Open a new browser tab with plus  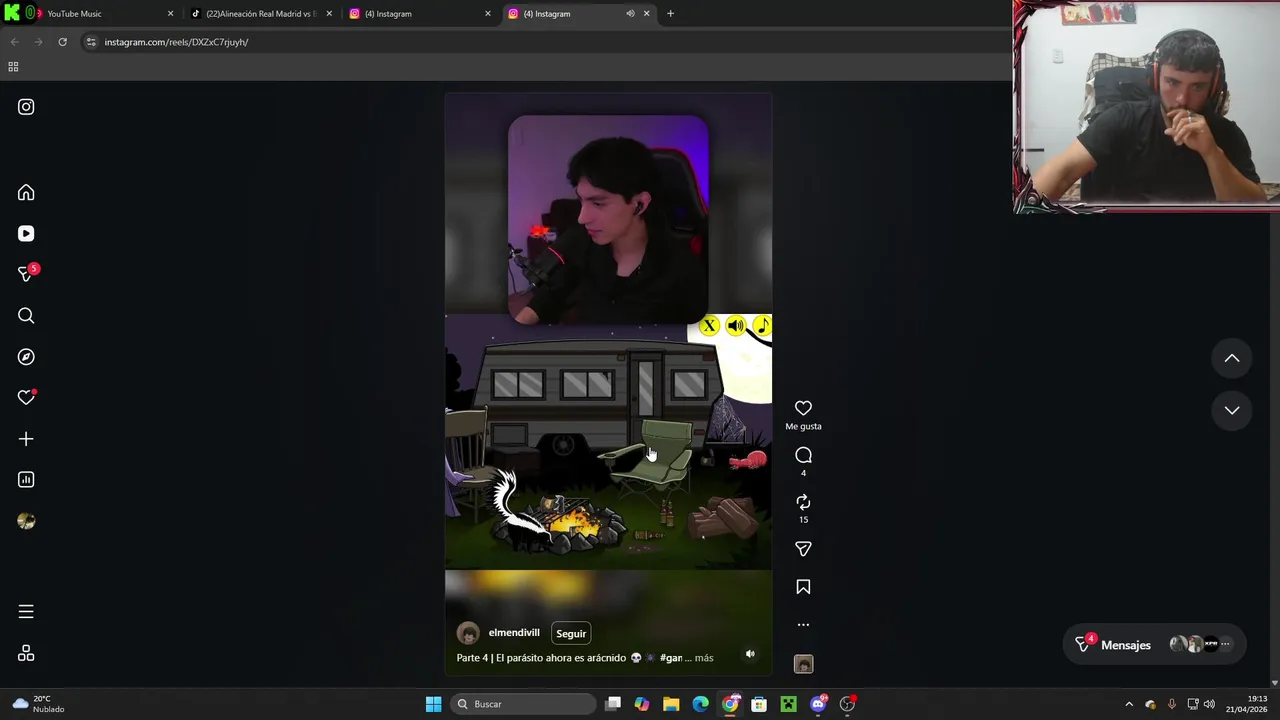(670, 14)
